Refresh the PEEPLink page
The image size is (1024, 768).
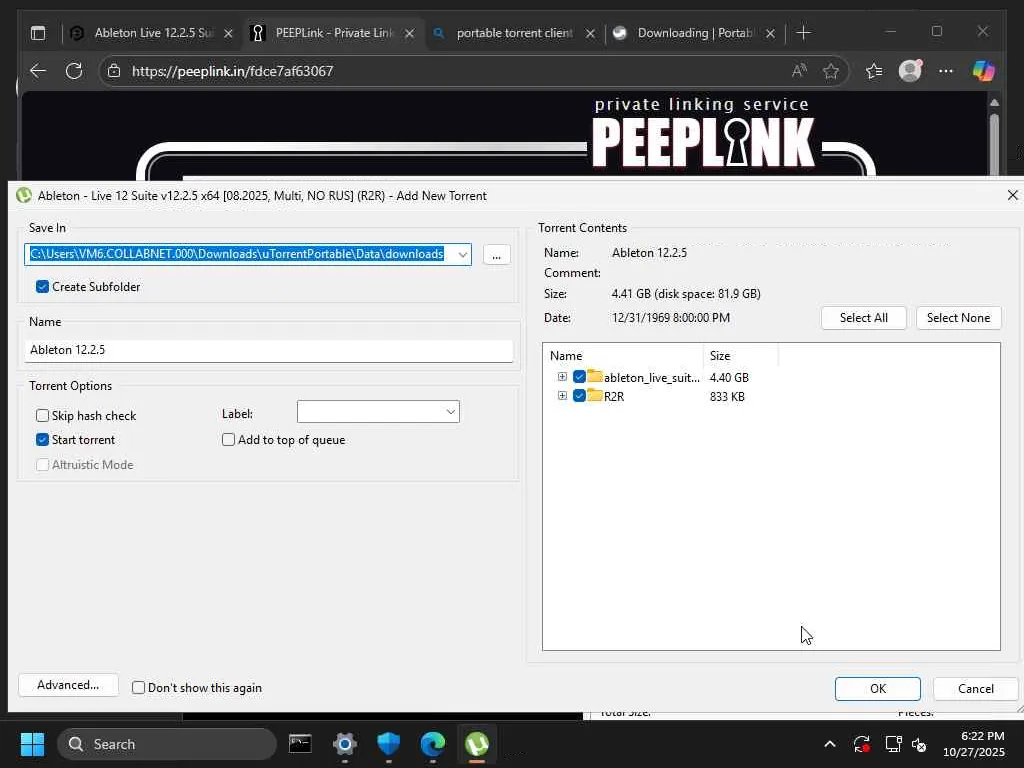(74, 71)
